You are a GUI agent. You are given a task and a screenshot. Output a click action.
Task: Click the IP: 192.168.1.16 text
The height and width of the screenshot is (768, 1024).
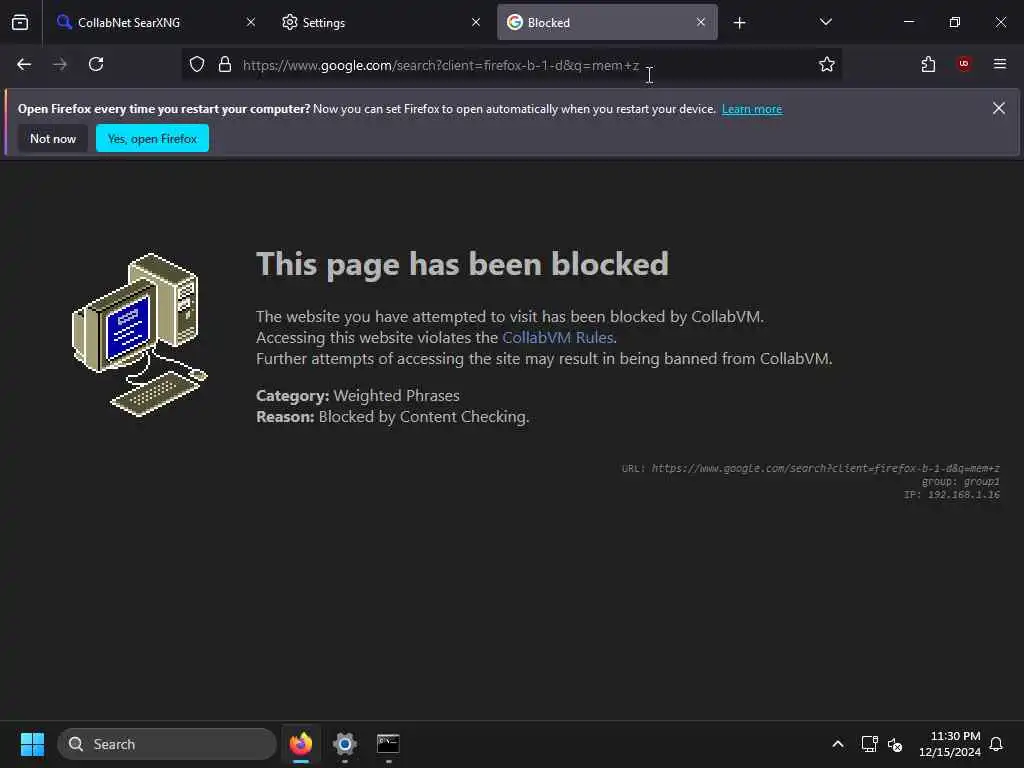tap(952, 495)
